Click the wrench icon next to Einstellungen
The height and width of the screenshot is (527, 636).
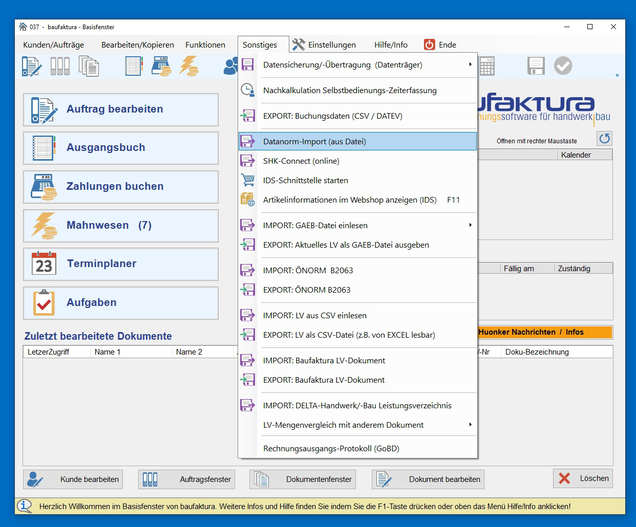click(x=298, y=45)
